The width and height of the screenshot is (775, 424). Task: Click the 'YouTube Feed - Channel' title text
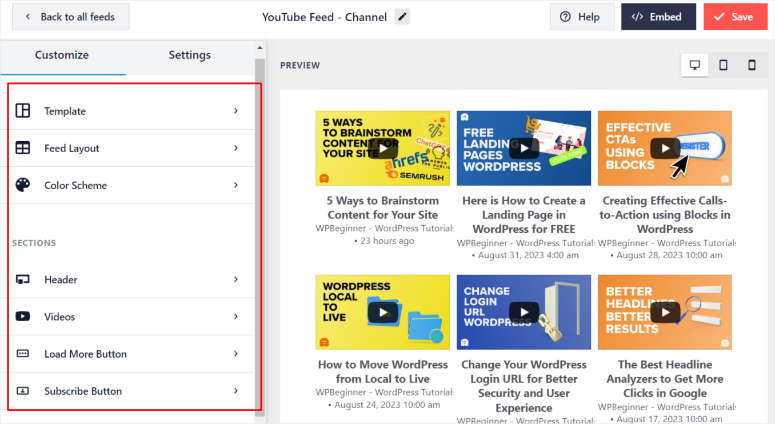tap(324, 17)
